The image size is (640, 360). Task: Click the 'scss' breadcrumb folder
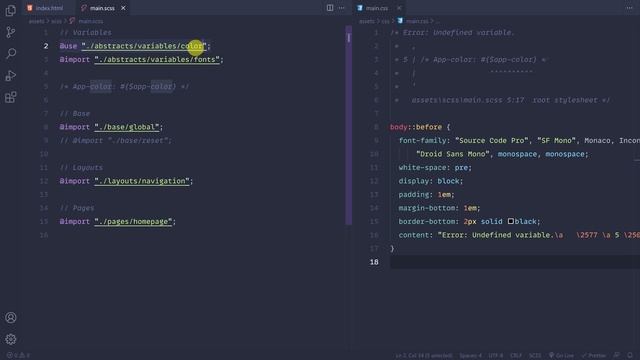click(x=56, y=21)
